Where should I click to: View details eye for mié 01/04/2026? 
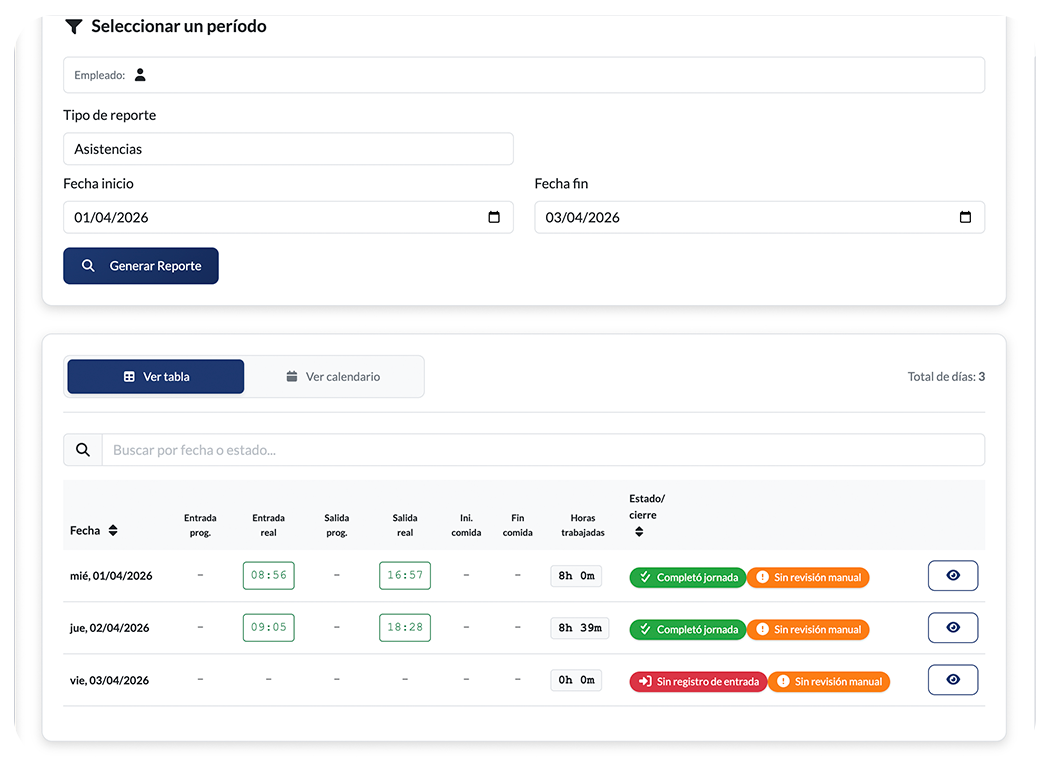click(x=952, y=576)
